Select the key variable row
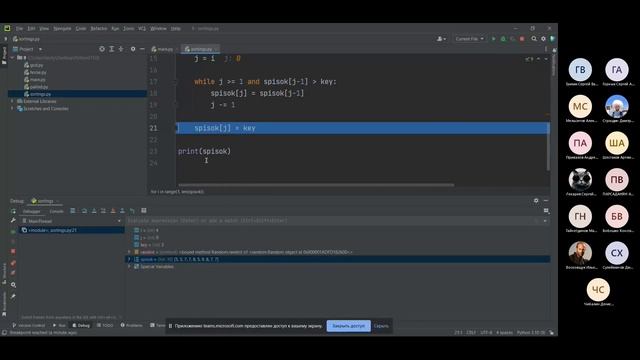Viewport: 640px width, 360px height. click(x=338, y=245)
